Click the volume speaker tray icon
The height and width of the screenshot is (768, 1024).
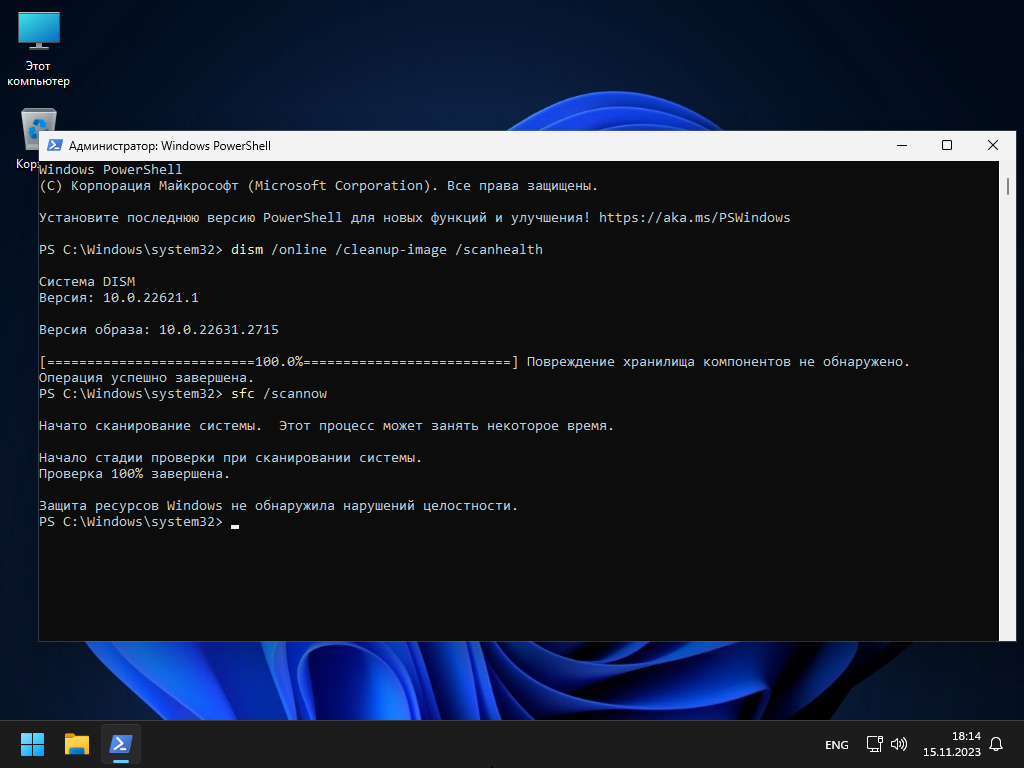[x=898, y=744]
